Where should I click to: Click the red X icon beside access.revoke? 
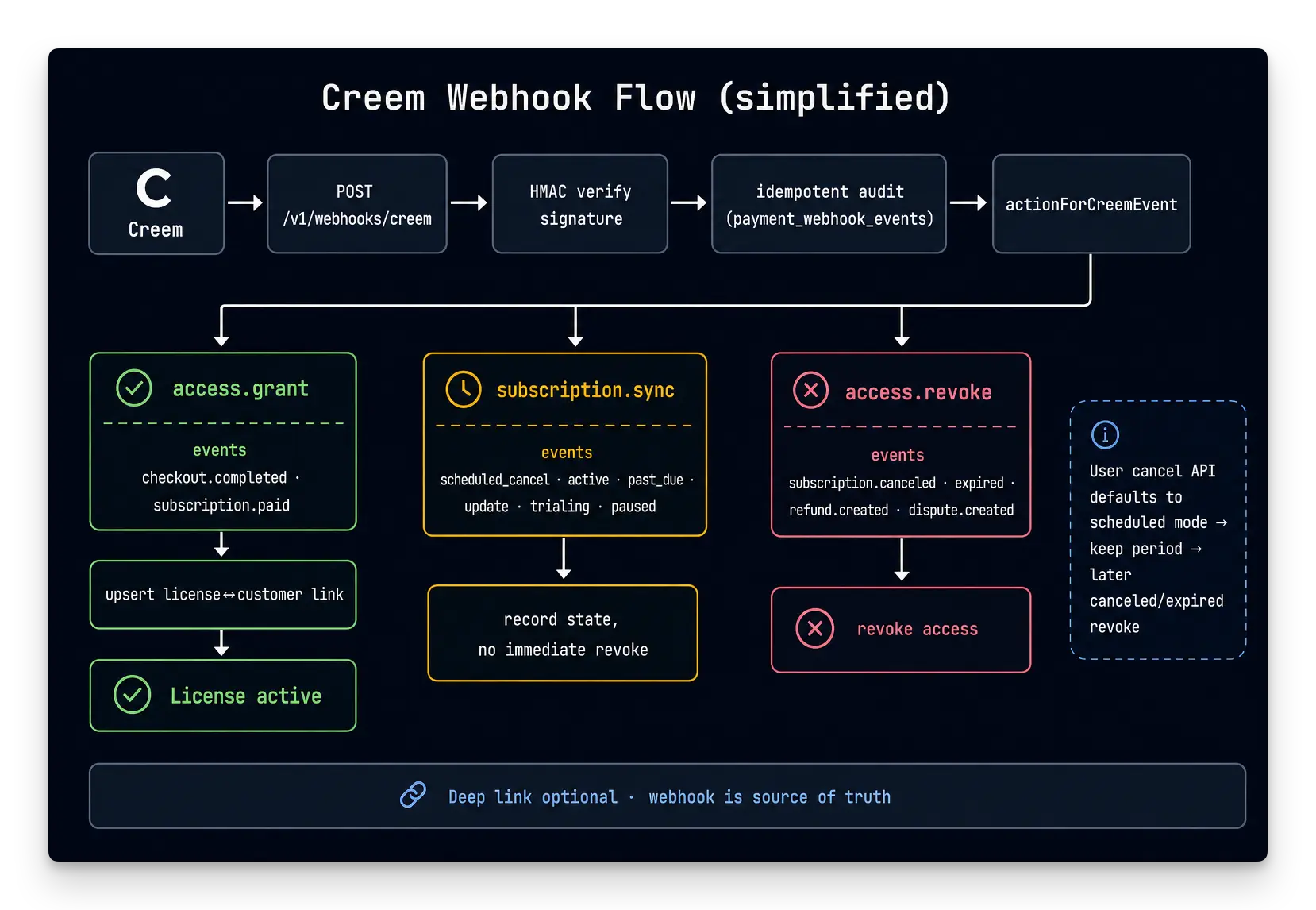[810, 390]
